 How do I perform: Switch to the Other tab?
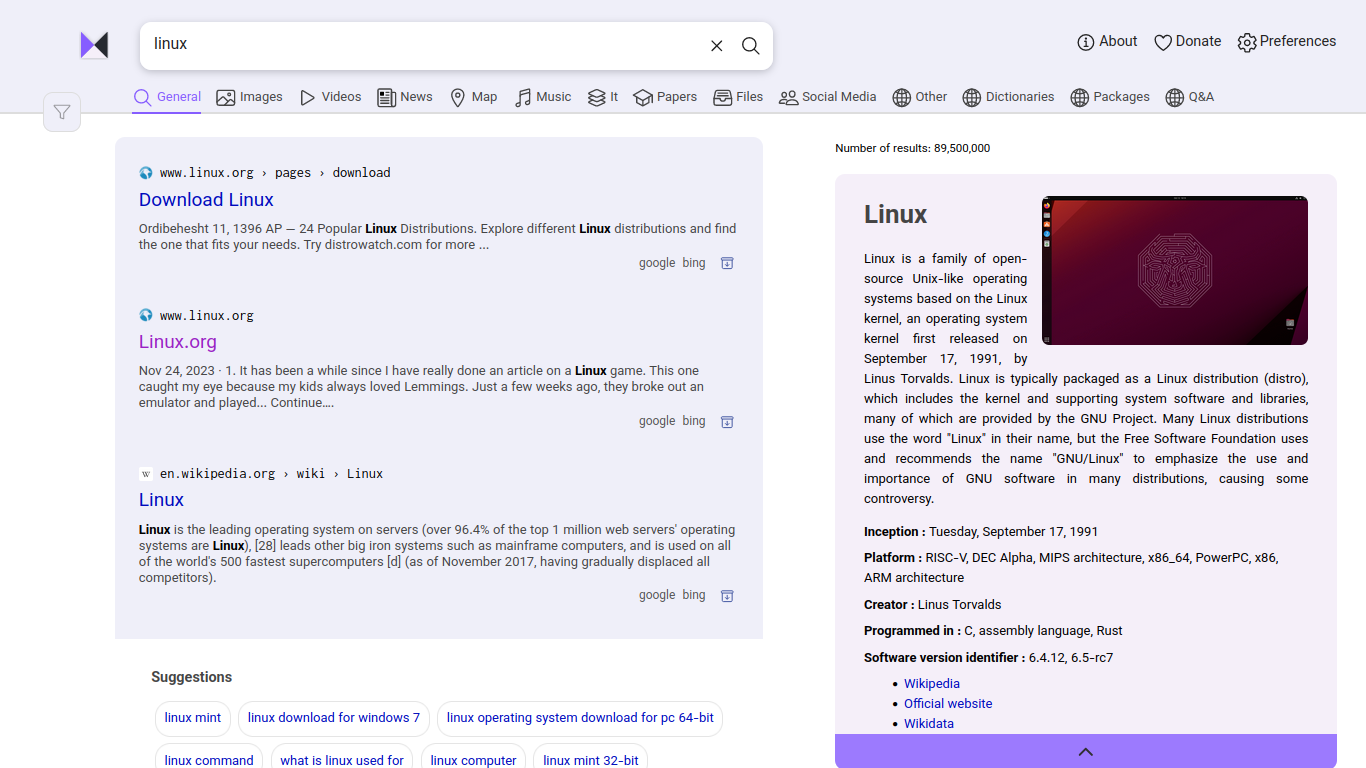920,97
